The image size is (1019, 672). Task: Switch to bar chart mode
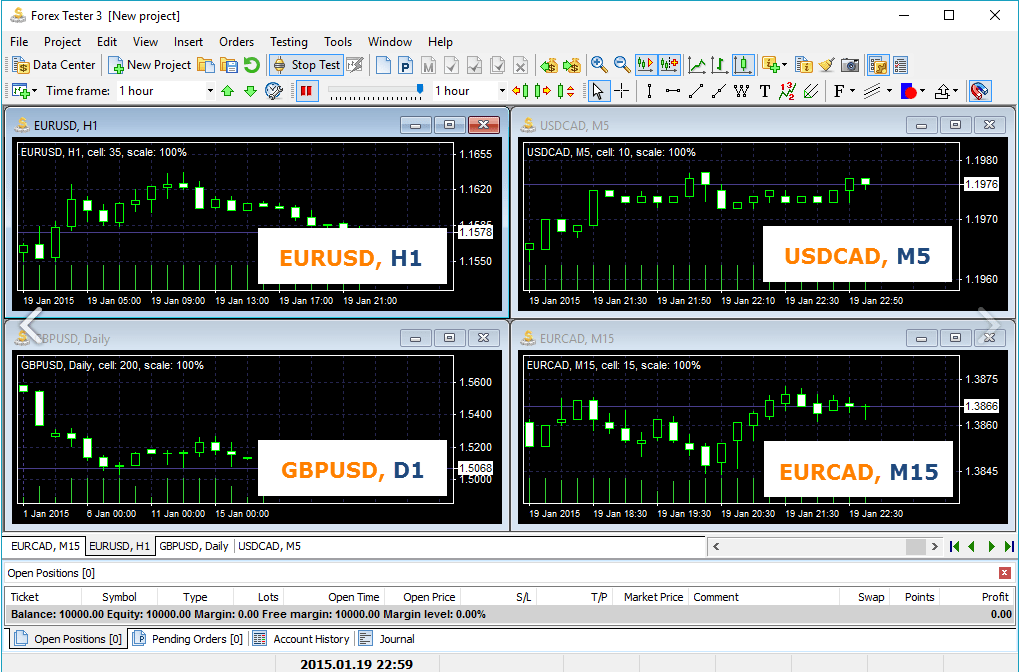point(719,65)
